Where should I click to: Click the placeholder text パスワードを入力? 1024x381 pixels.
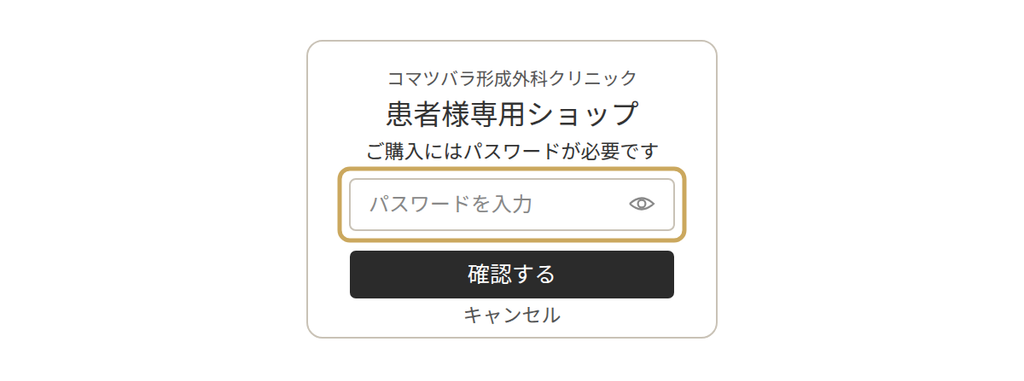pyautogui.click(x=451, y=205)
